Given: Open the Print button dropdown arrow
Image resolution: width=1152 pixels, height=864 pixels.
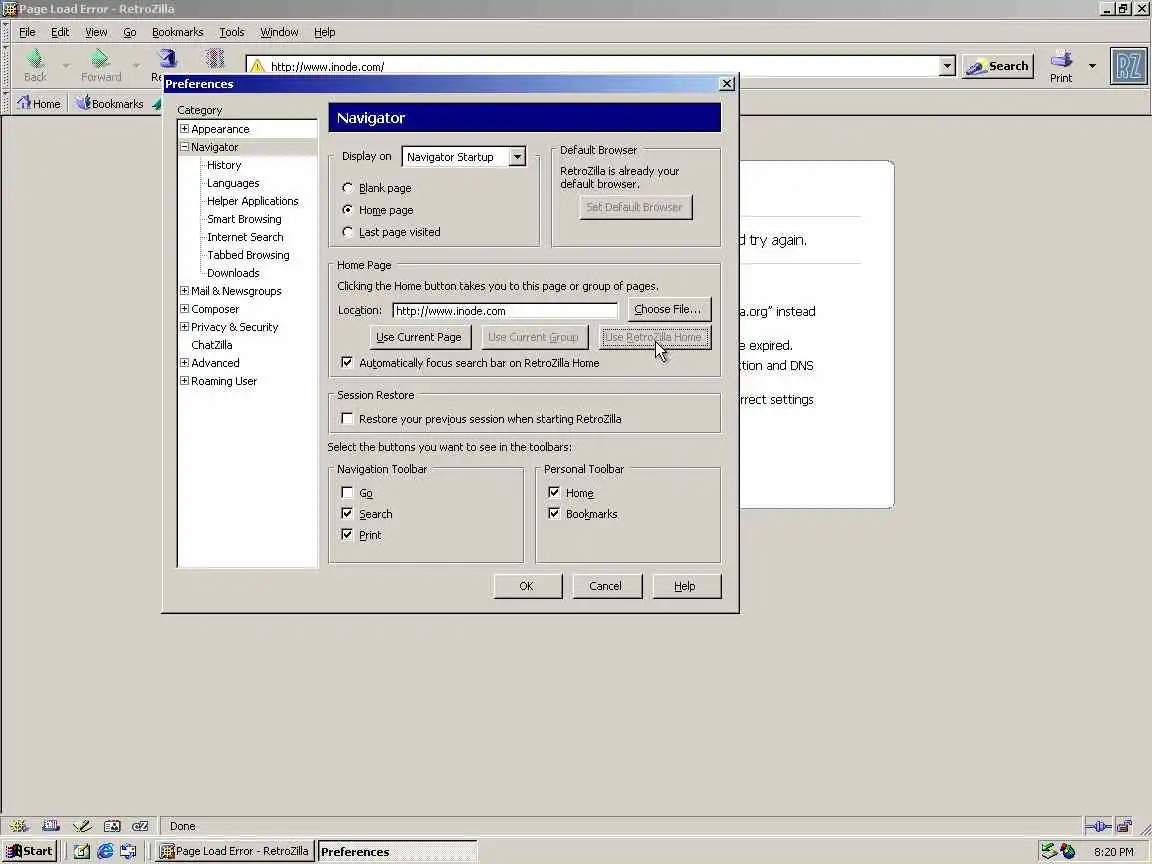Looking at the screenshot, I should point(1092,66).
